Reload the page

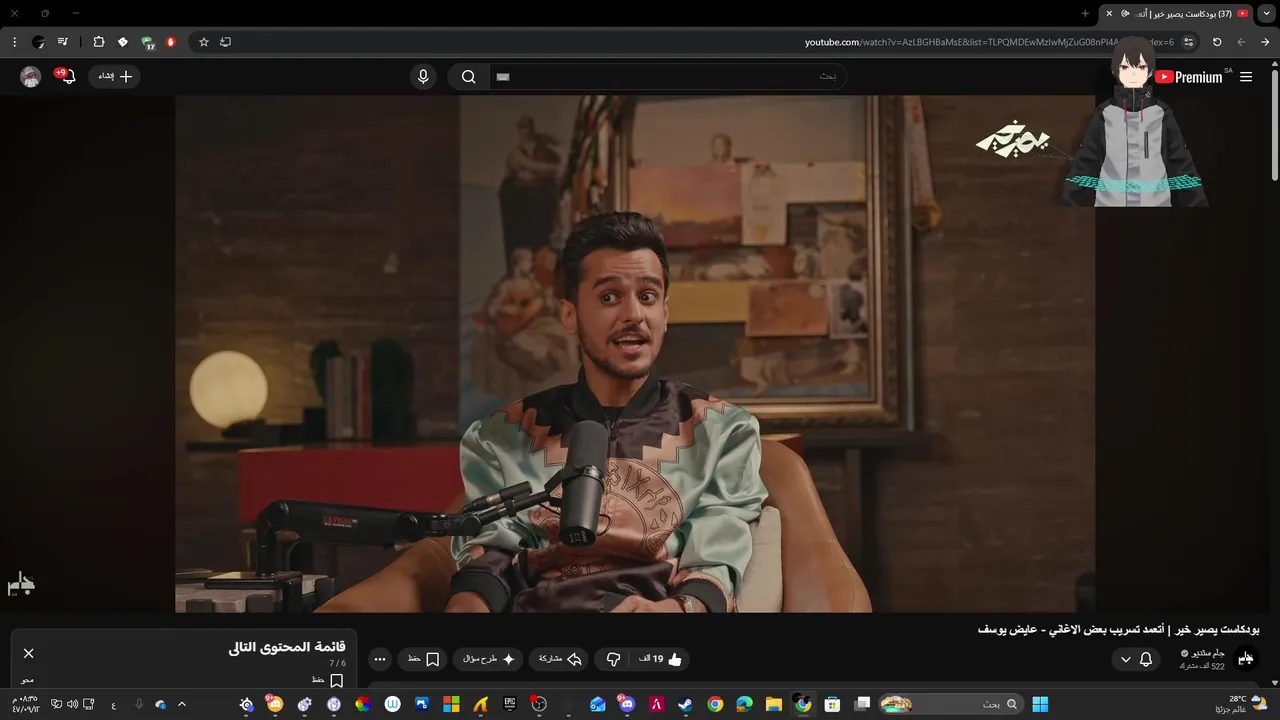coord(1217,42)
